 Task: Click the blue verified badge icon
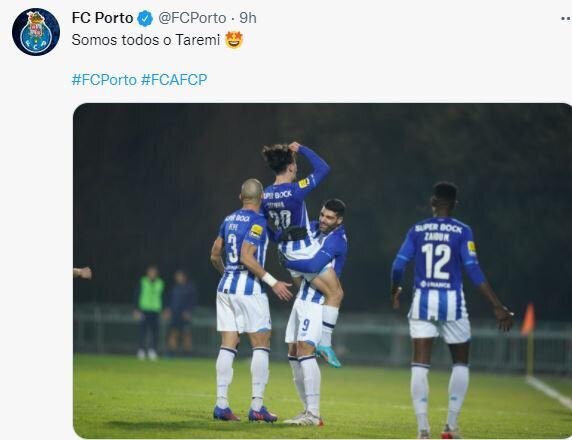point(145,18)
